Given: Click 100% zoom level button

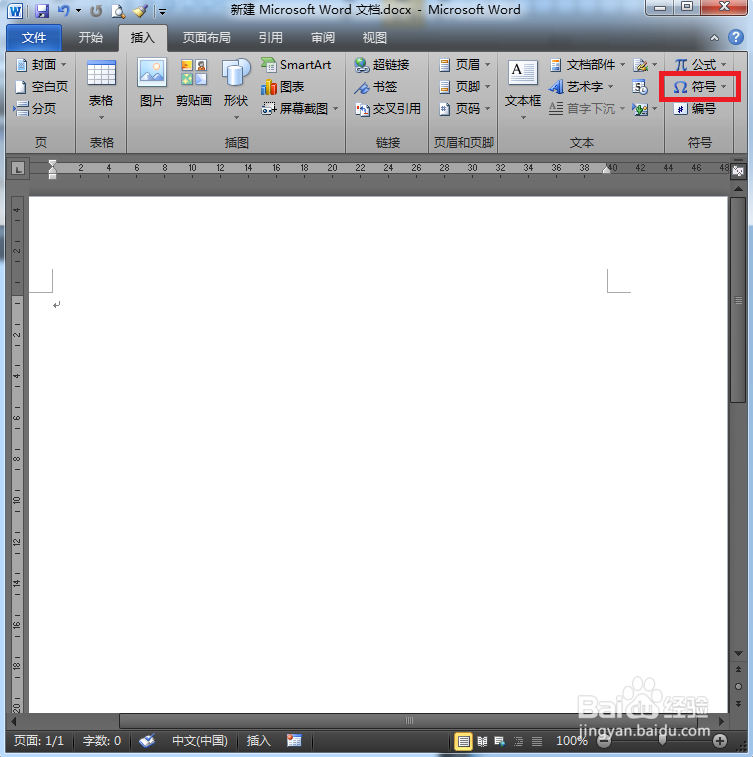Looking at the screenshot, I should pyautogui.click(x=572, y=741).
